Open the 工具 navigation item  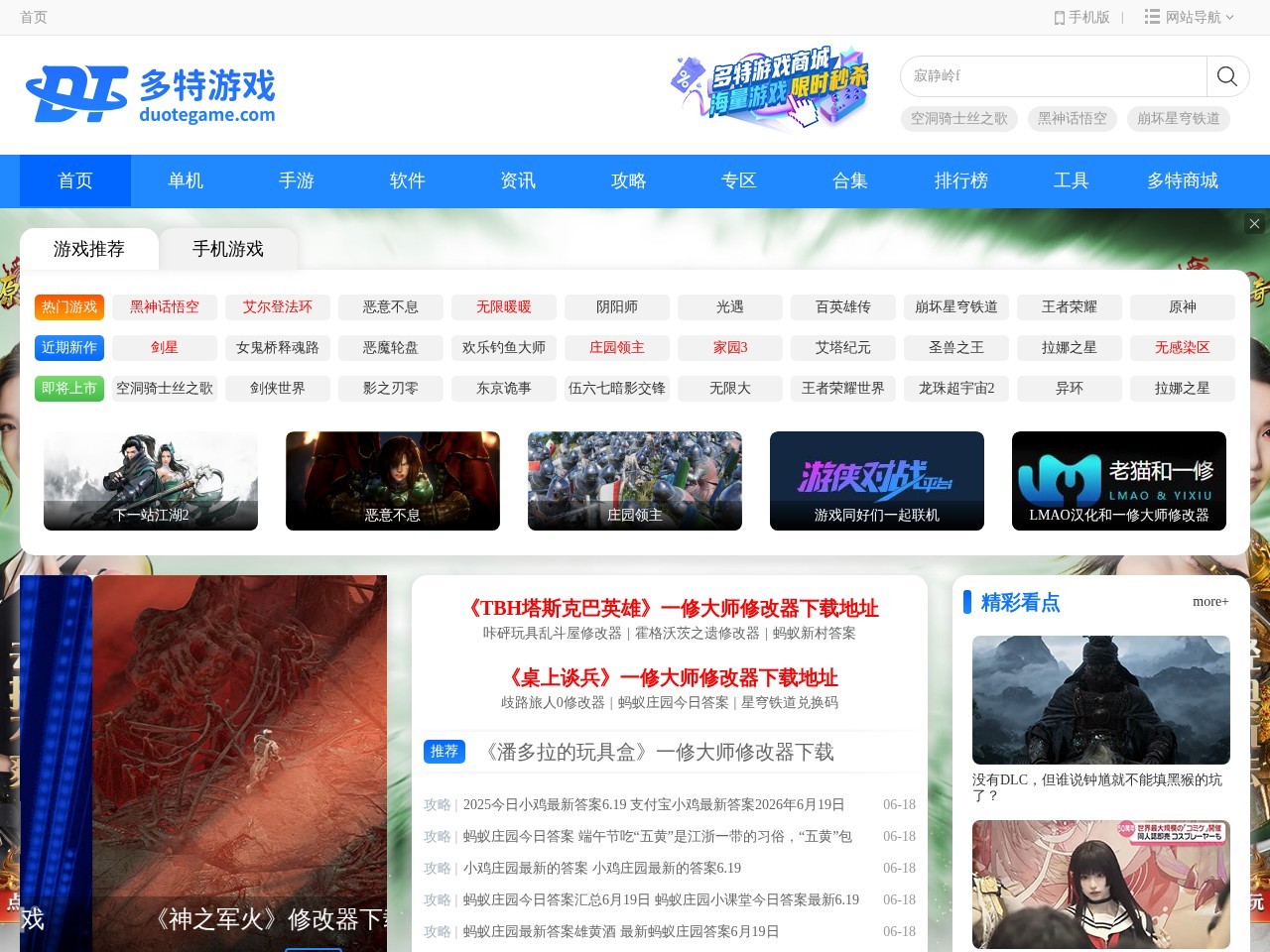click(x=1072, y=180)
